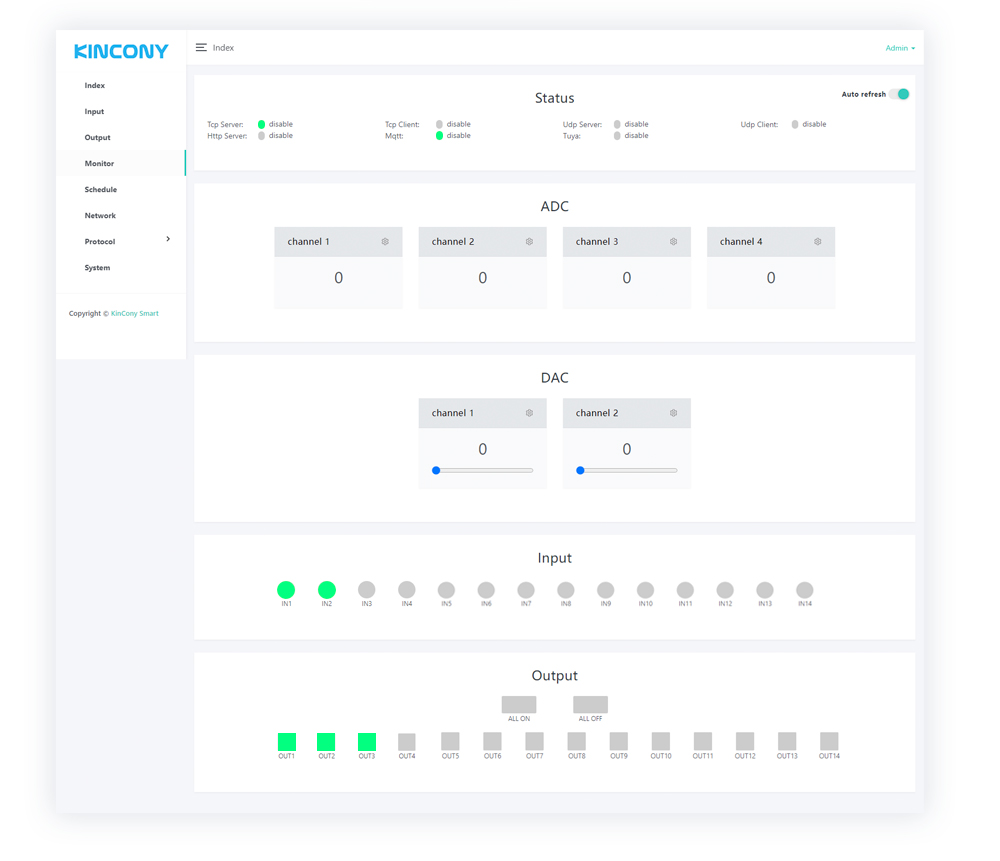Select System in the sidebar menu
Viewport: 1000px width, 861px height.
point(97,268)
